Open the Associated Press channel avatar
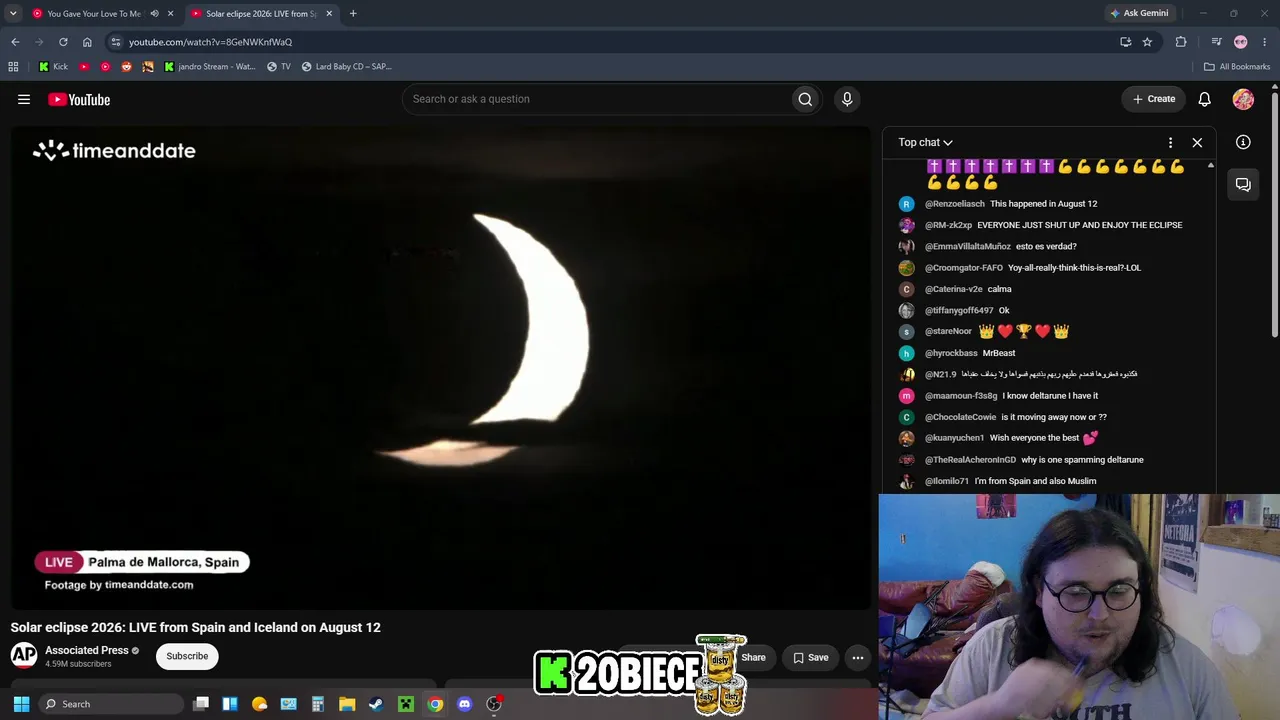 (24, 656)
